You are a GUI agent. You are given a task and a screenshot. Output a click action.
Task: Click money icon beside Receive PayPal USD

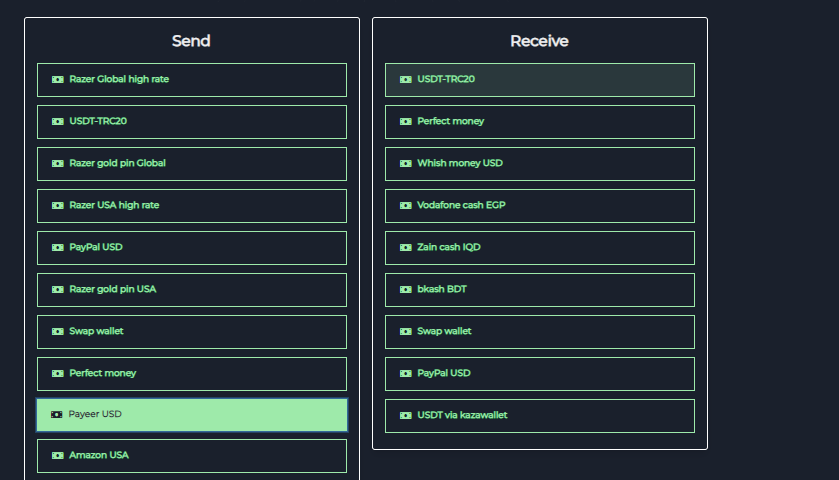(406, 374)
